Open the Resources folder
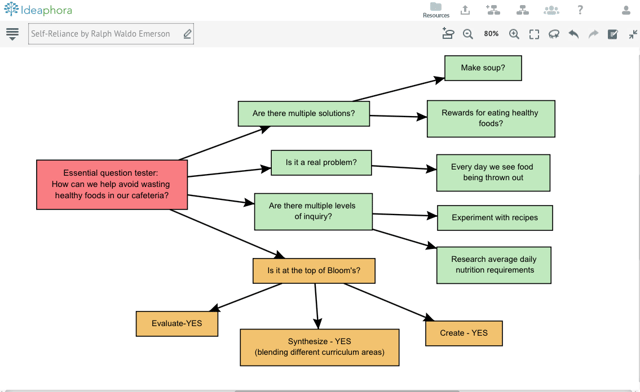640x392 pixels. [x=436, y=10]
